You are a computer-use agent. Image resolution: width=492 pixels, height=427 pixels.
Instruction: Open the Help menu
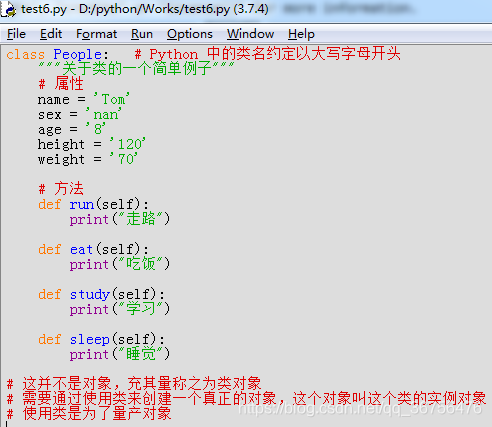301,34
